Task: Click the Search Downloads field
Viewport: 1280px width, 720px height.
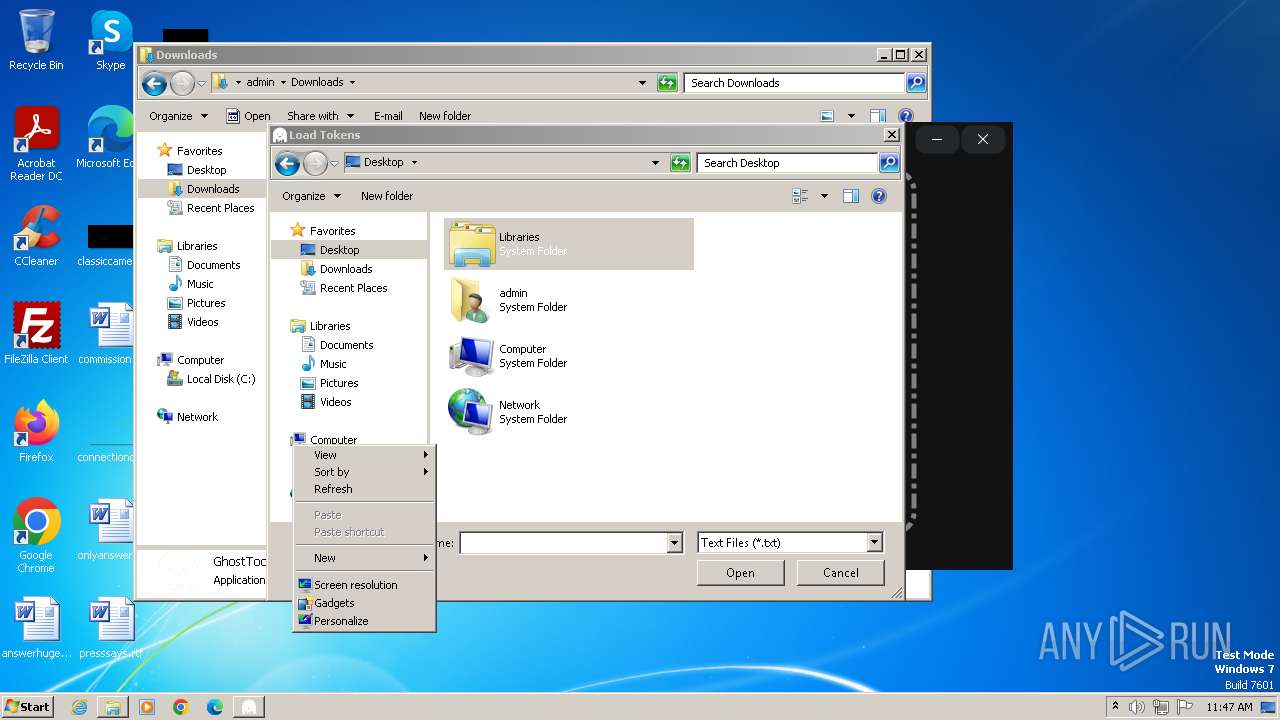Action: (x=794, y=83)
